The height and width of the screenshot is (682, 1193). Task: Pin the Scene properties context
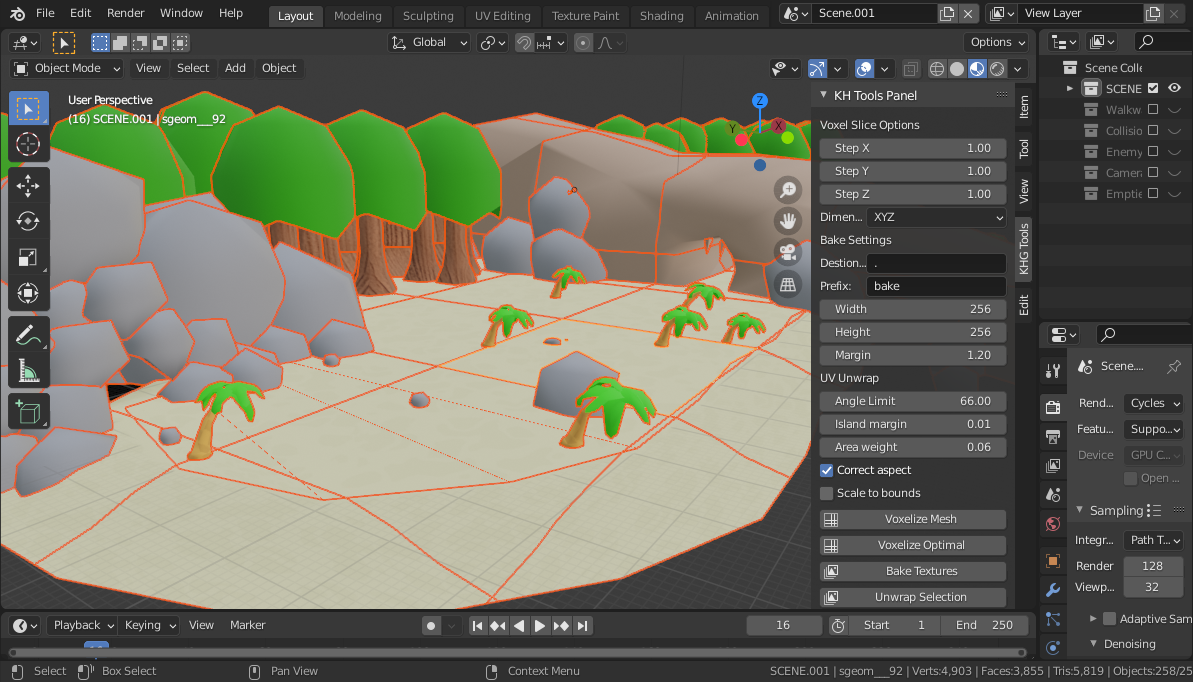click(1174, 366)
